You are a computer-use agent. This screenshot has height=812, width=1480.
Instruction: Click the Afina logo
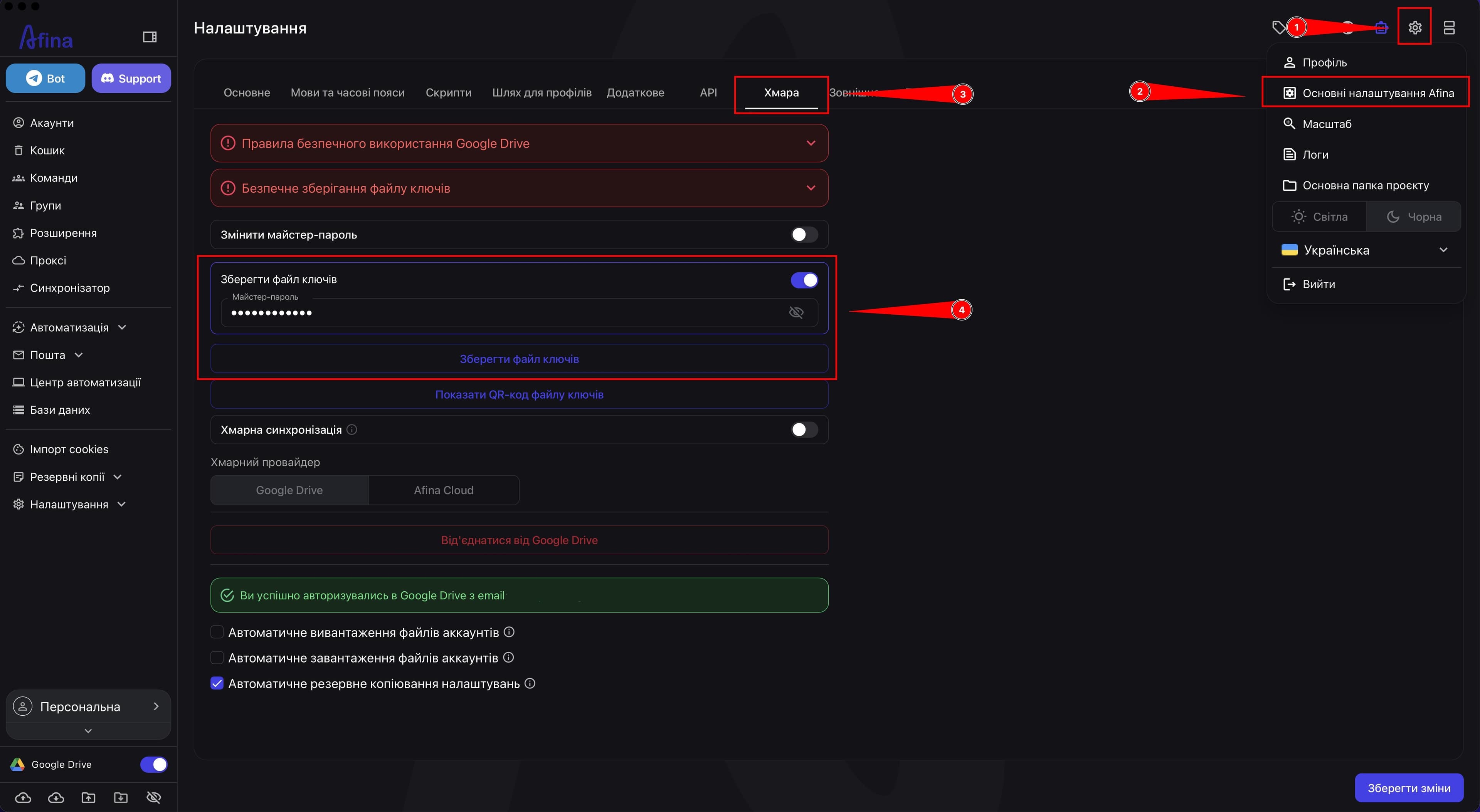pyautogui.click(x=47, y=37)
